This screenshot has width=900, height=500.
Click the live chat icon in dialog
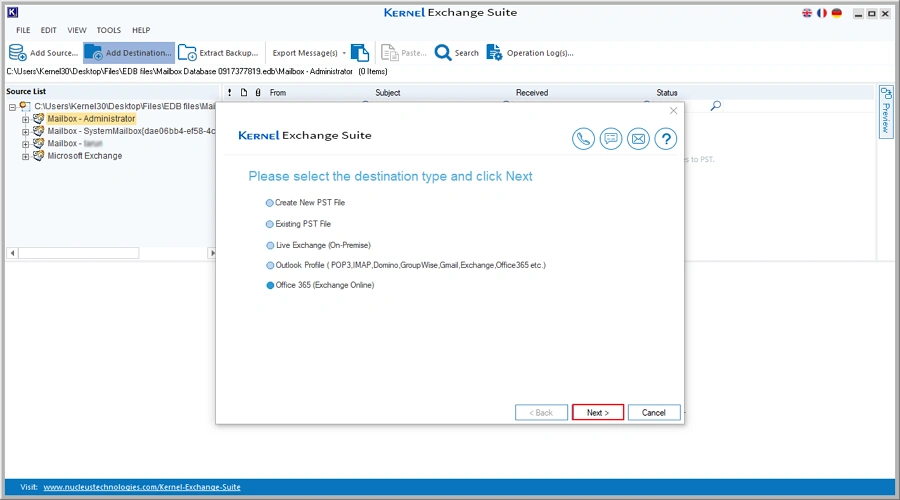pos(611,138)
